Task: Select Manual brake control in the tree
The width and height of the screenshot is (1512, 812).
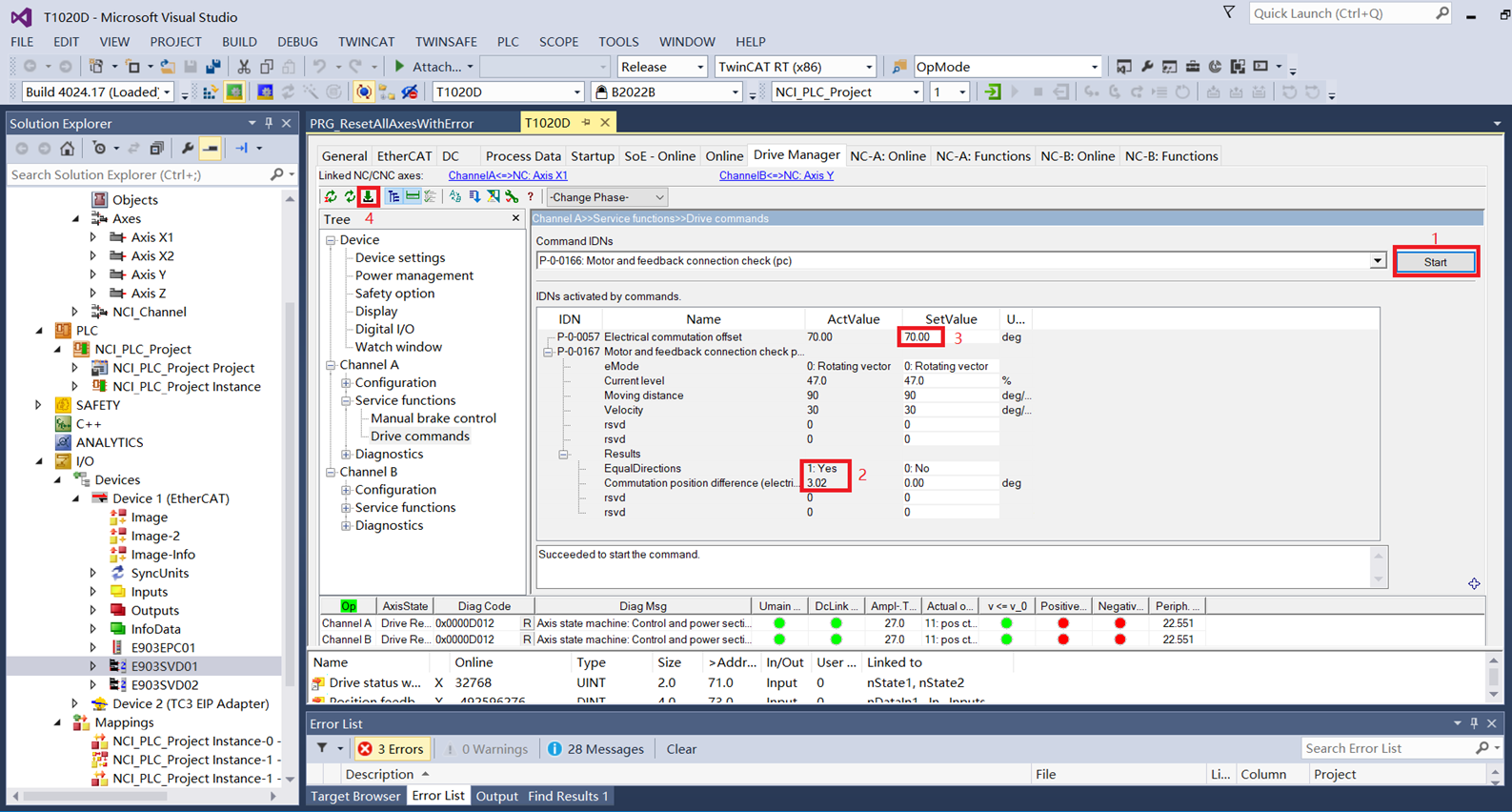Action: pos(433,418)
